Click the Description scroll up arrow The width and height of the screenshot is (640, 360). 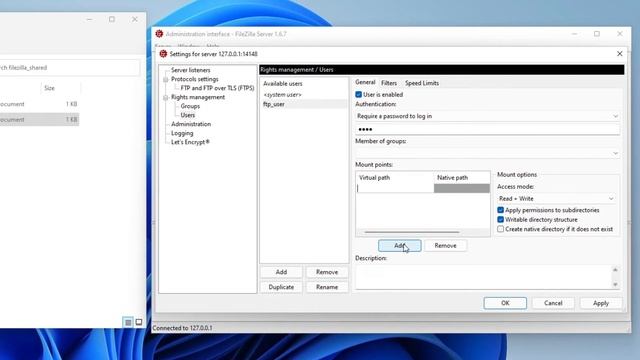tap(615, 270)
